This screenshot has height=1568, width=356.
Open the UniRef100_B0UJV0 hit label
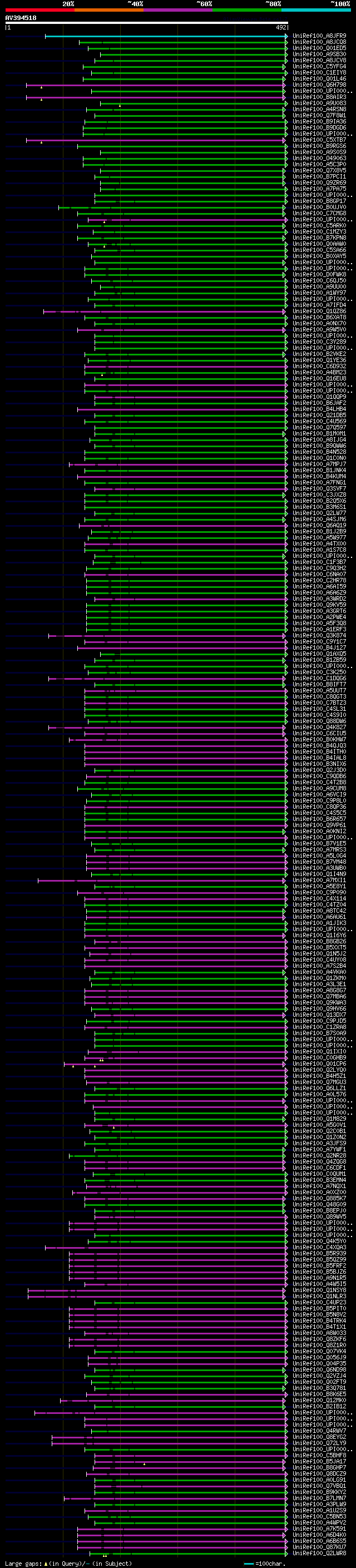[x=319, y=207]
